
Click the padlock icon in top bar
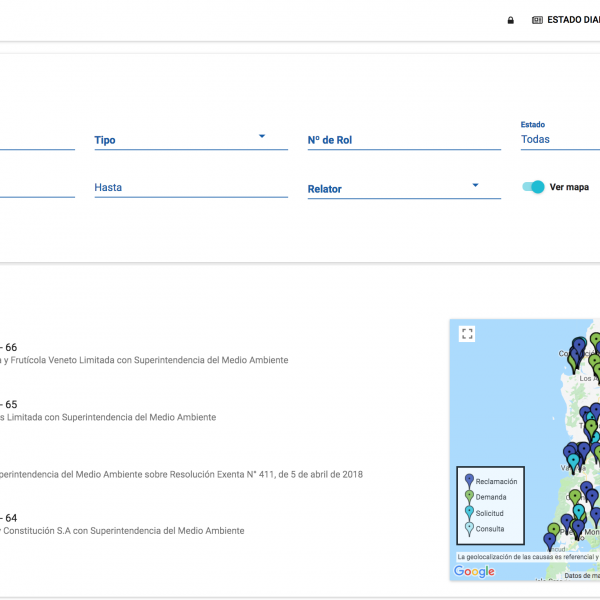[x=510, y=20]
